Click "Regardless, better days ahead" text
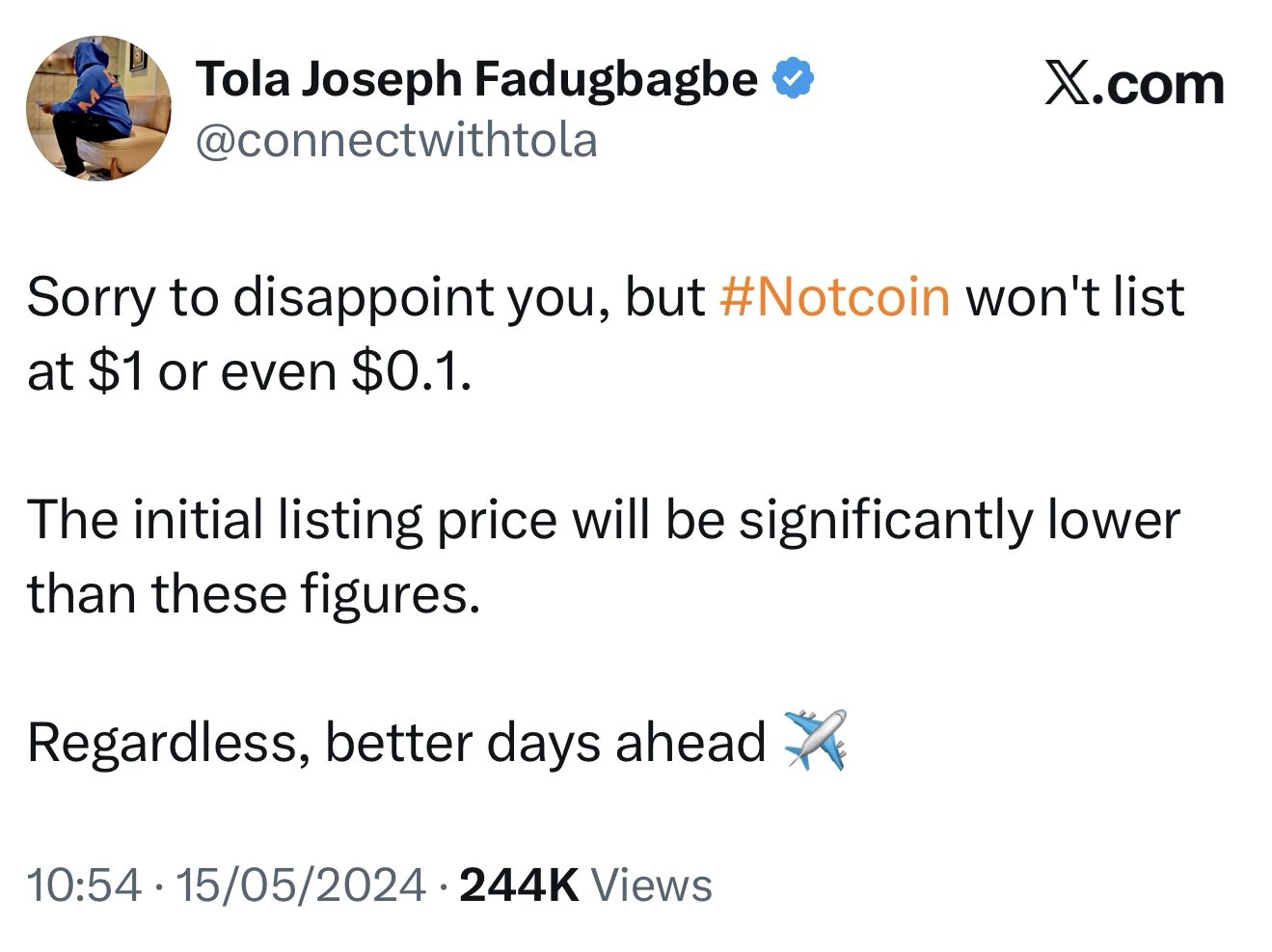Screen dimensions: 1272x952 click(395, 742)
